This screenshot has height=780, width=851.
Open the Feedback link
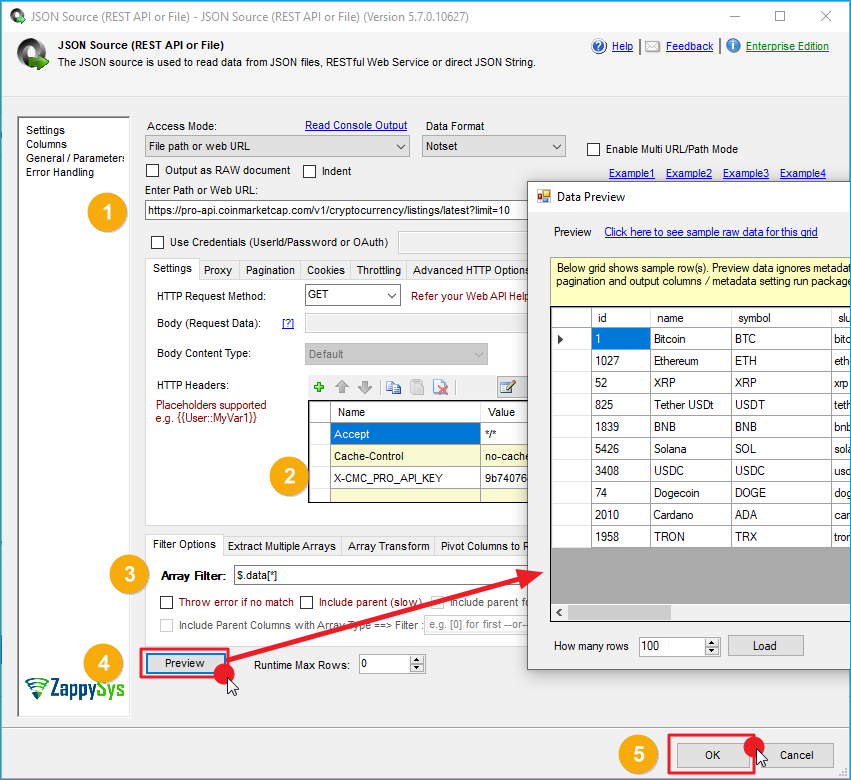tap(689, 47)
